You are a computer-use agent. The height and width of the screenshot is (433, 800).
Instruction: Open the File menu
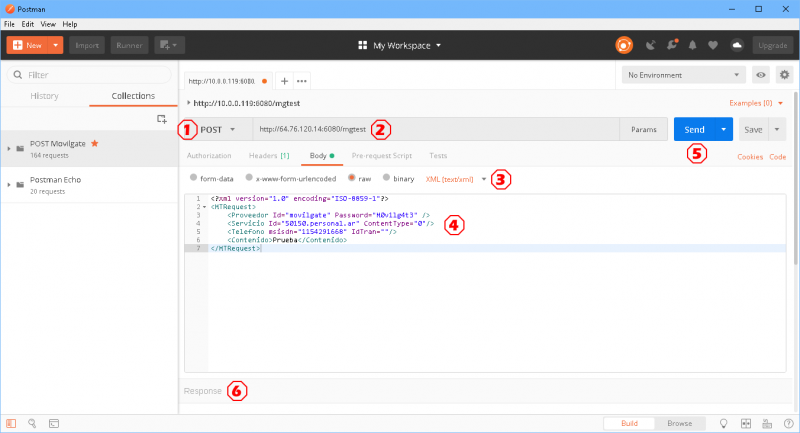9,24
